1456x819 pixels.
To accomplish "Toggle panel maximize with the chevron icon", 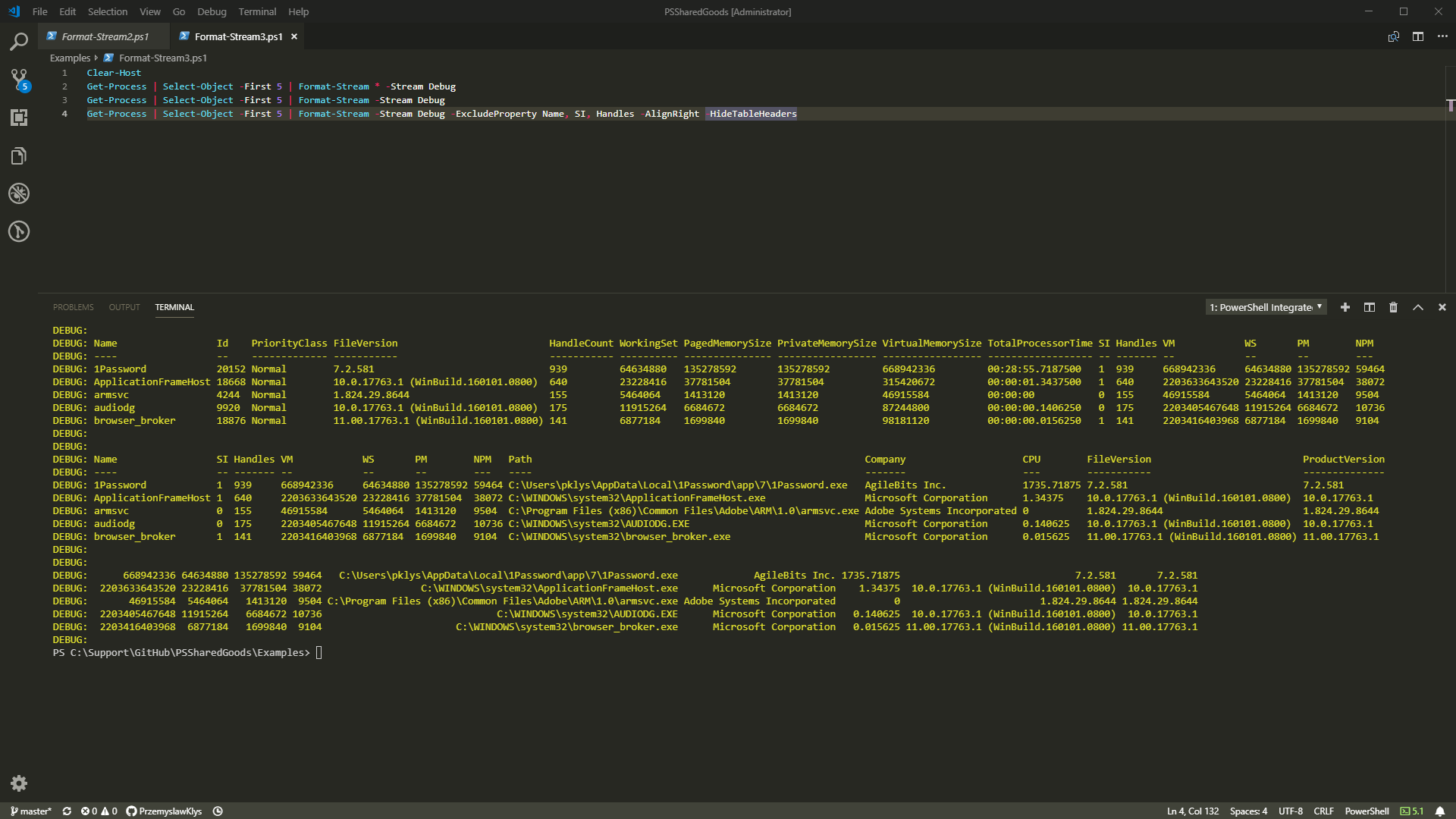I will [1417, 307].
